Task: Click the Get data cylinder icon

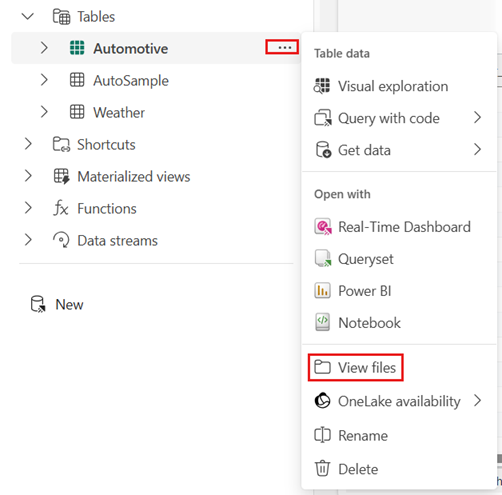Action: pos(323,150)
